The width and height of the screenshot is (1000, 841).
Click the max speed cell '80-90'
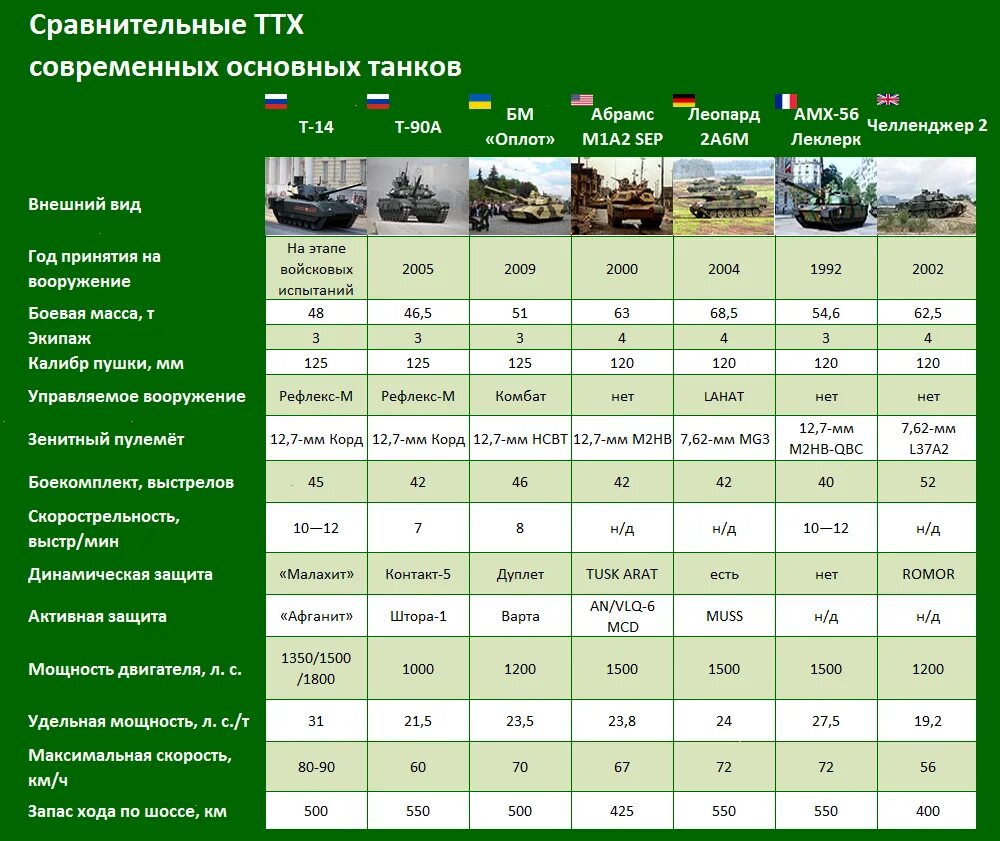click(316, 767)
